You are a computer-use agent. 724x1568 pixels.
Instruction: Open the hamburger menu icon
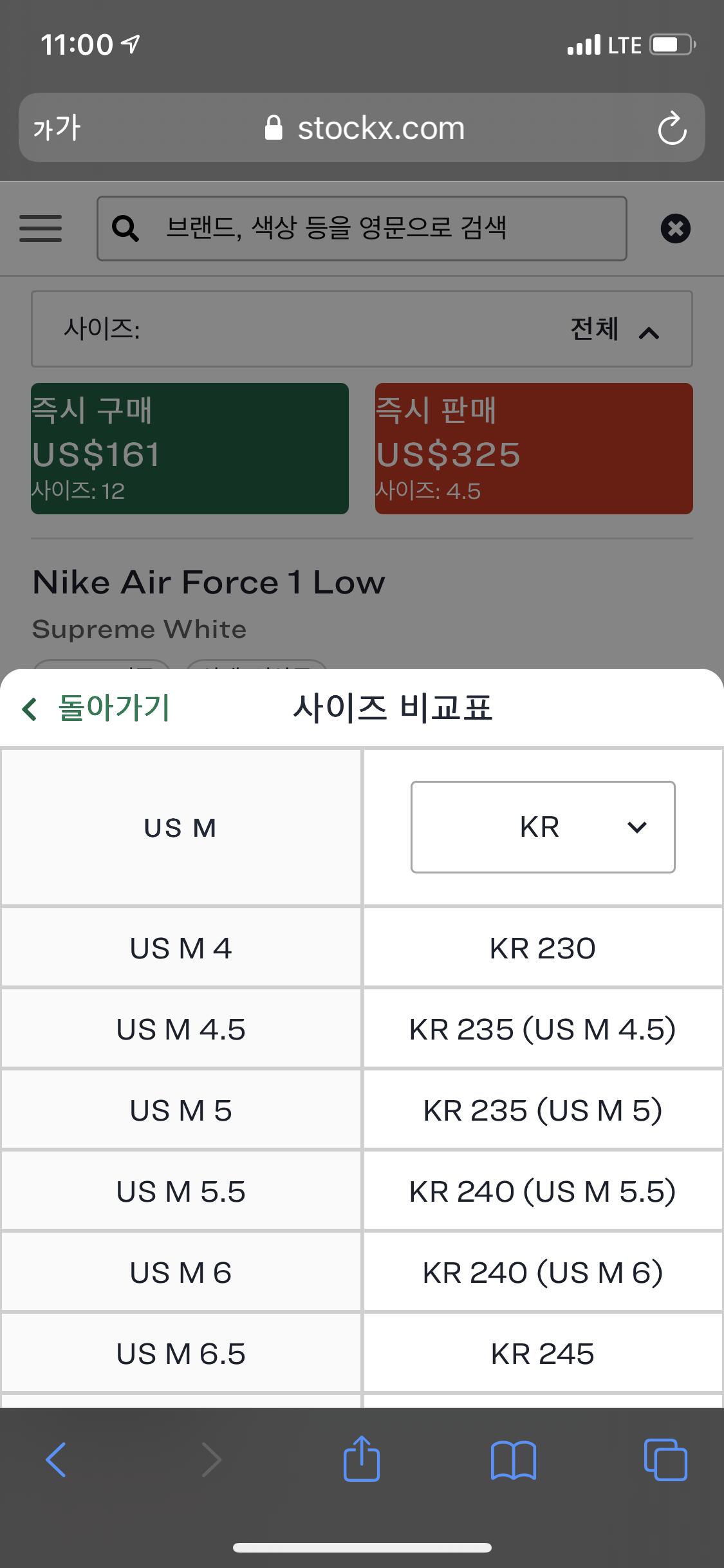(41, 229)
